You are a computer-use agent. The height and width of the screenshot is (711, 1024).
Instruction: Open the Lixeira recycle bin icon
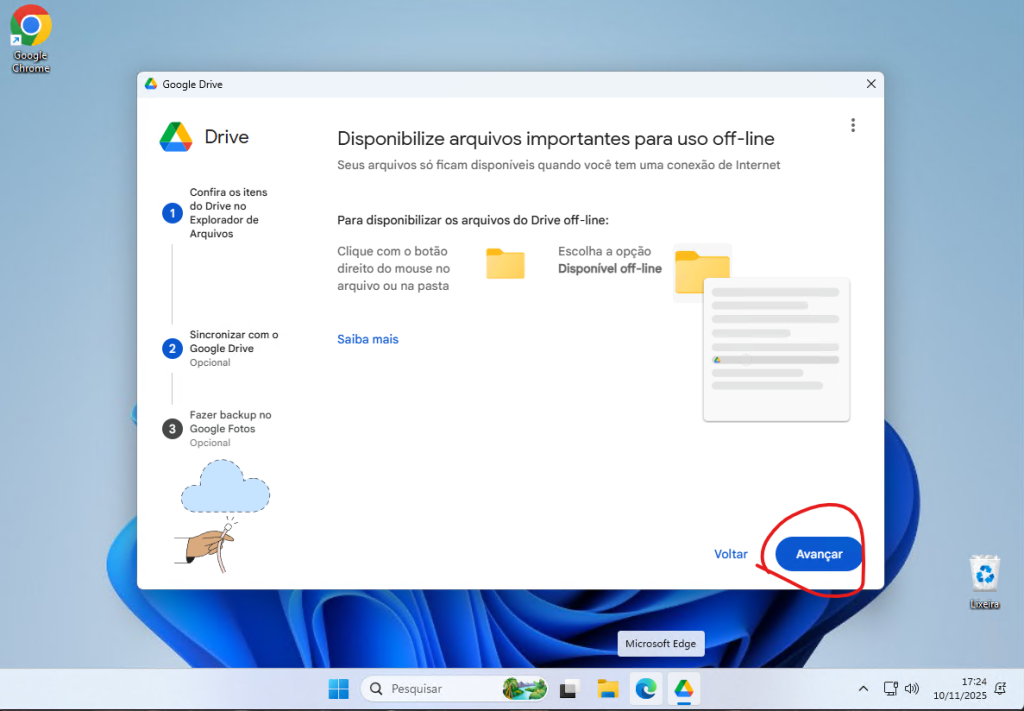(985, 580)
